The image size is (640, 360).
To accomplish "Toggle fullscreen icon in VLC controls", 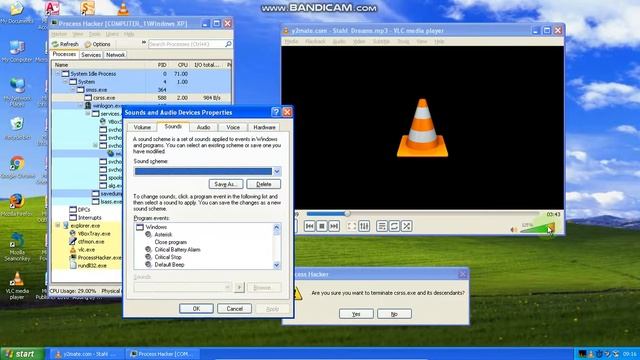I will coord(351,226).
